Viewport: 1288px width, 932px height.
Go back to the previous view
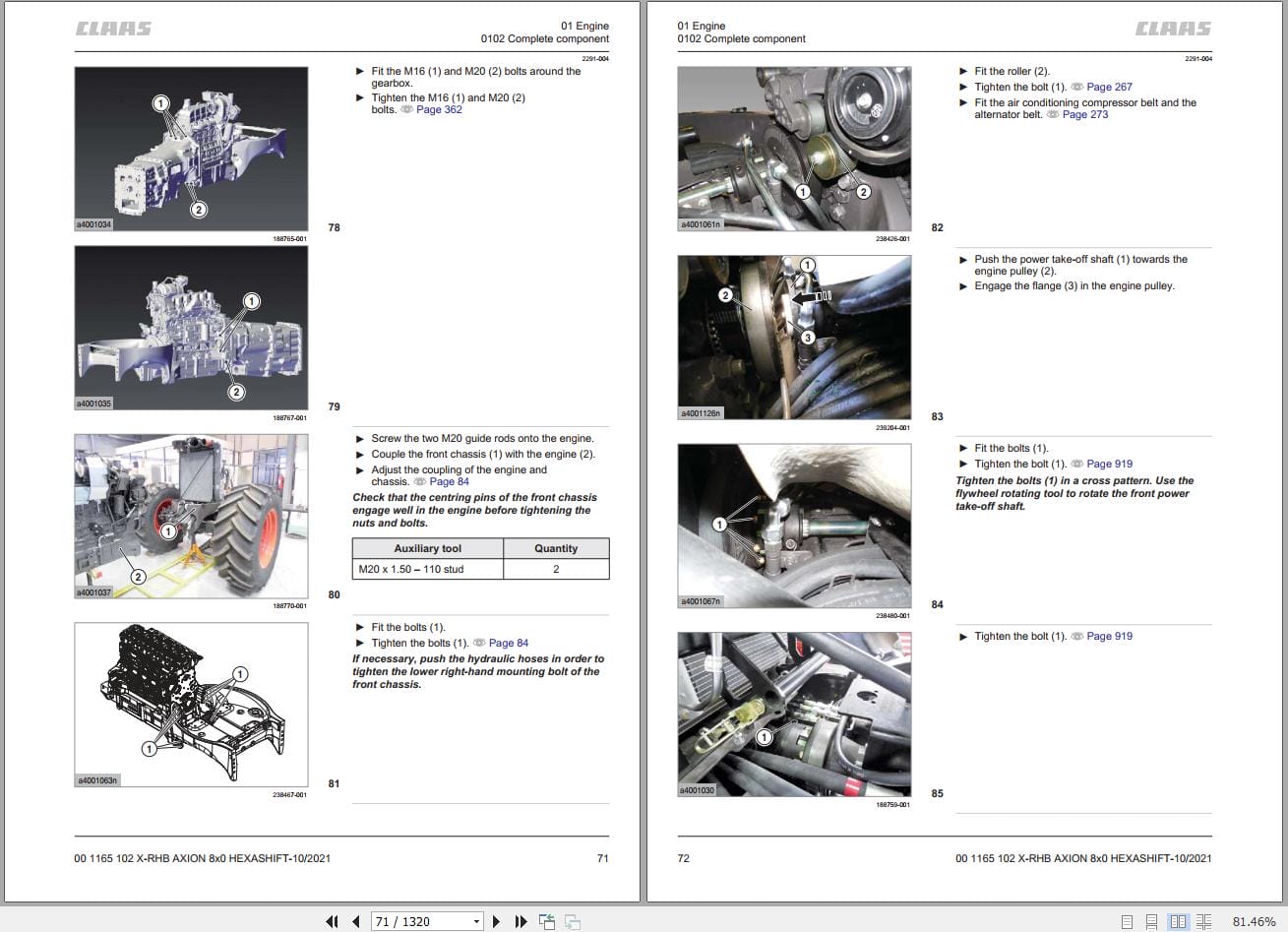pyautogui.click(x=545, y=921)
